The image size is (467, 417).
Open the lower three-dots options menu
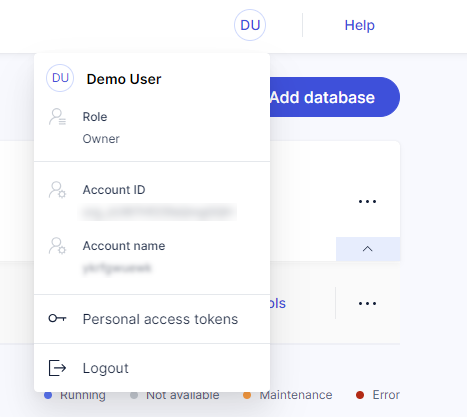tap(367, 303)
